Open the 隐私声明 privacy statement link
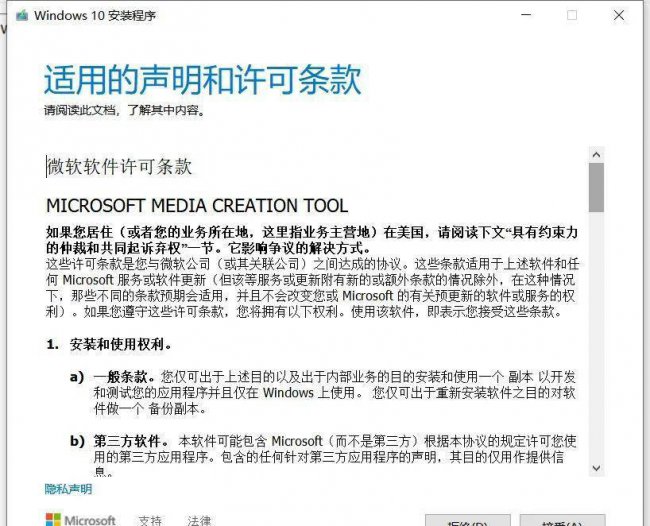This screenshot has height=526, width=650. coord(68,489)
